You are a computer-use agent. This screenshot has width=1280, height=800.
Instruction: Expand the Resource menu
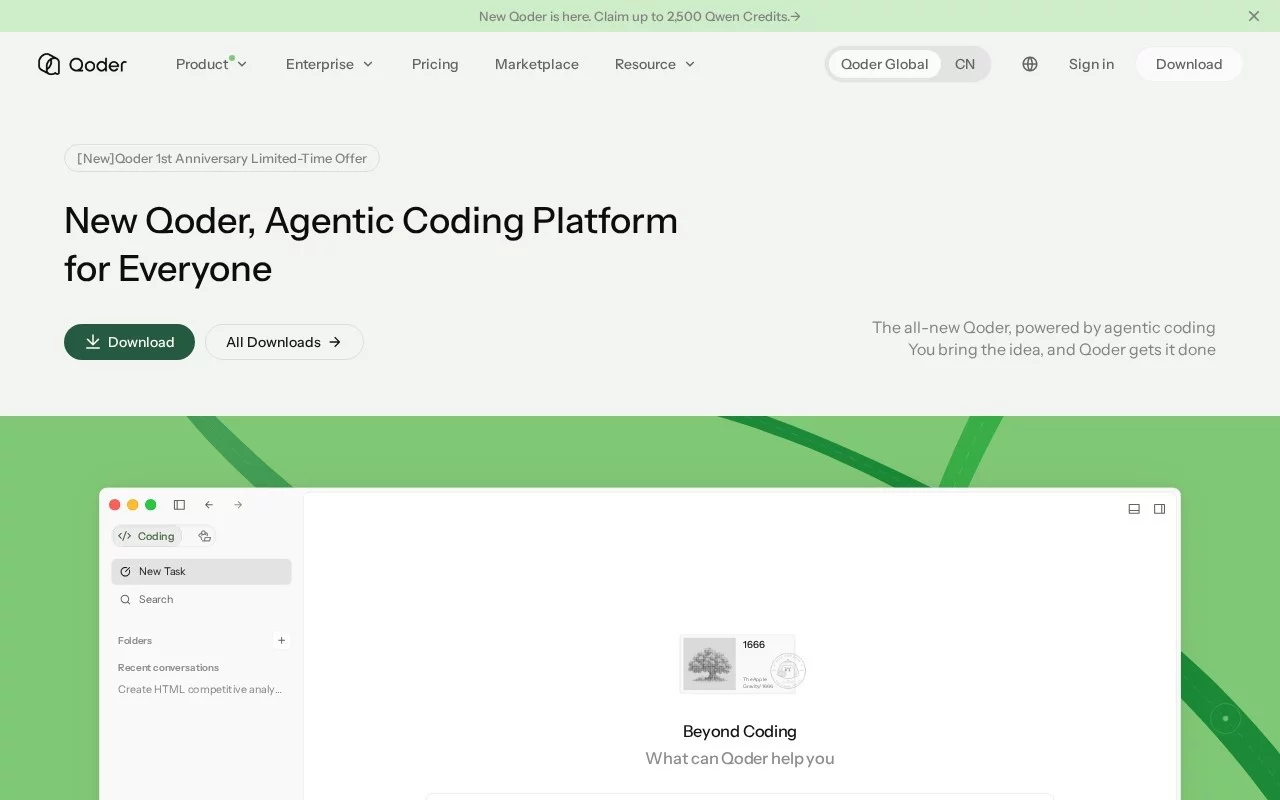pyautogui.click(x=655, y=64)
